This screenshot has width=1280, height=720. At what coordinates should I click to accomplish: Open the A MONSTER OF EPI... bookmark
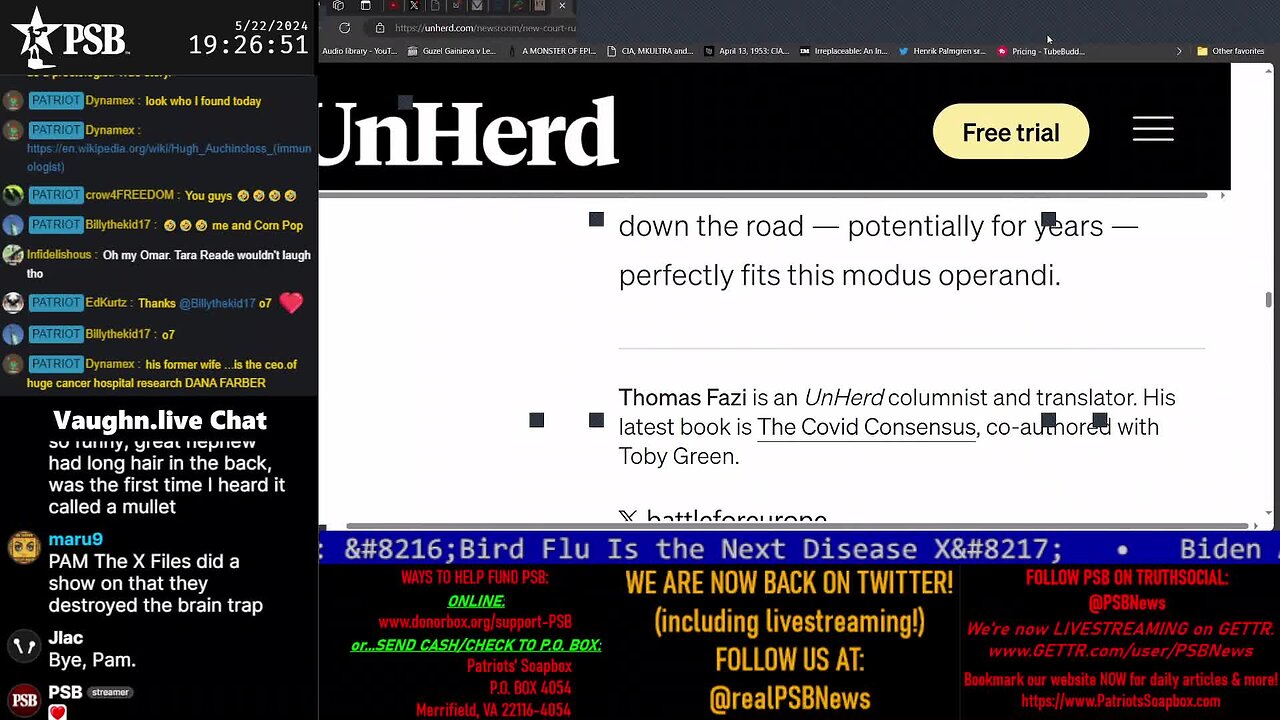pos(552,51)
